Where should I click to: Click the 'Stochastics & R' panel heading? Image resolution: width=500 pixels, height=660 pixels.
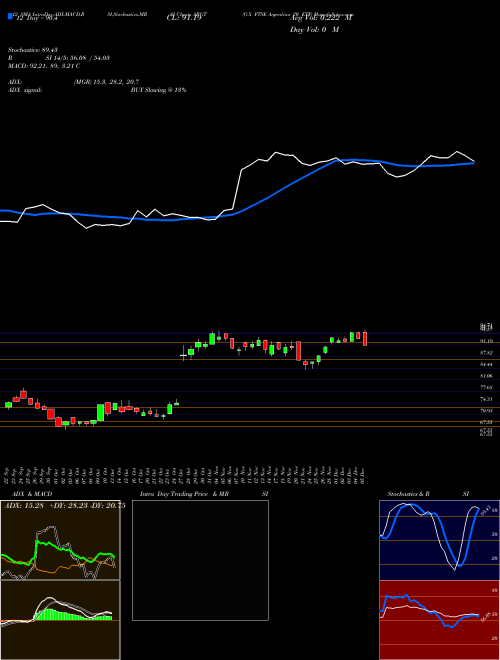pyautogui.click(x=409, y=494)
